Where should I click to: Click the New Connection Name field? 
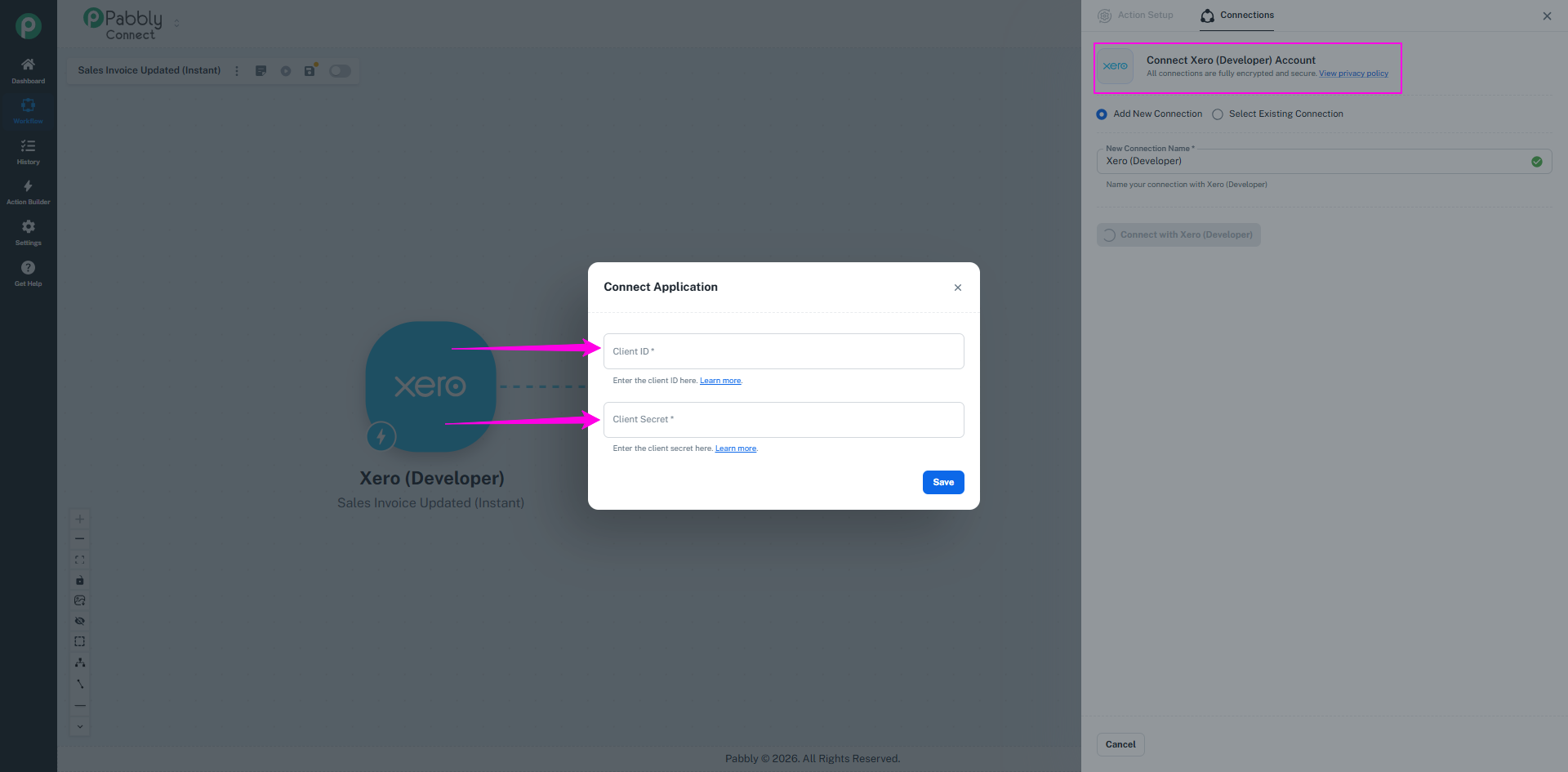pyautogui.click(x=1324, y=161)
